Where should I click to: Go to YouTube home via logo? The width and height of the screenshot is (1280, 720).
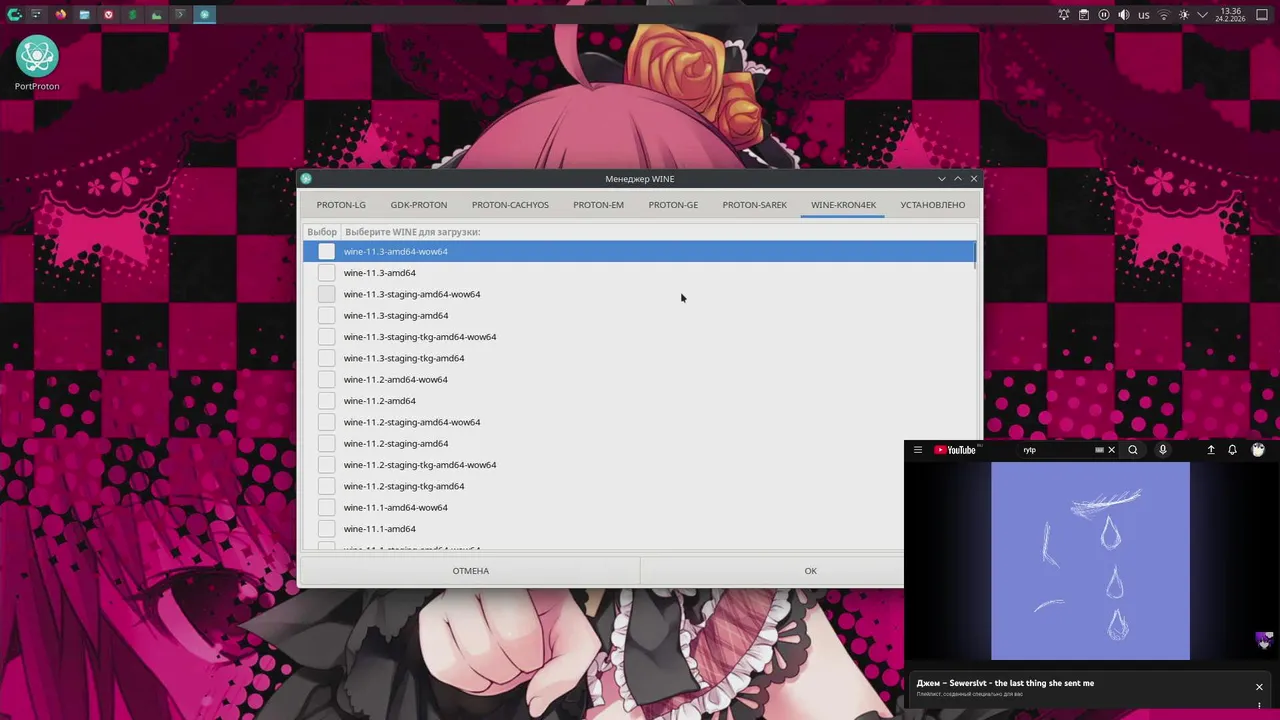[x=955, y=450]
